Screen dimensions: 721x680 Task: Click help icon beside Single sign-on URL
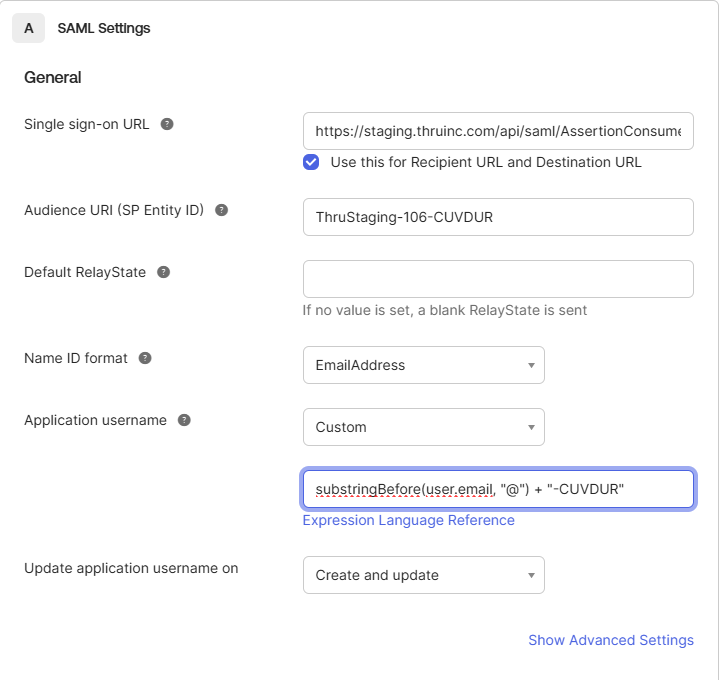click(x=167, y=124)
